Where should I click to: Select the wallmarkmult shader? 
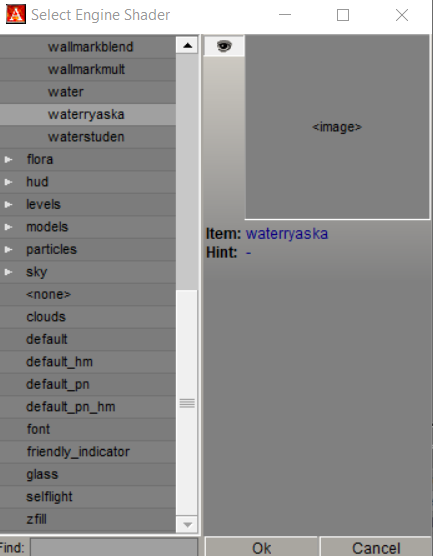point(88,70)
